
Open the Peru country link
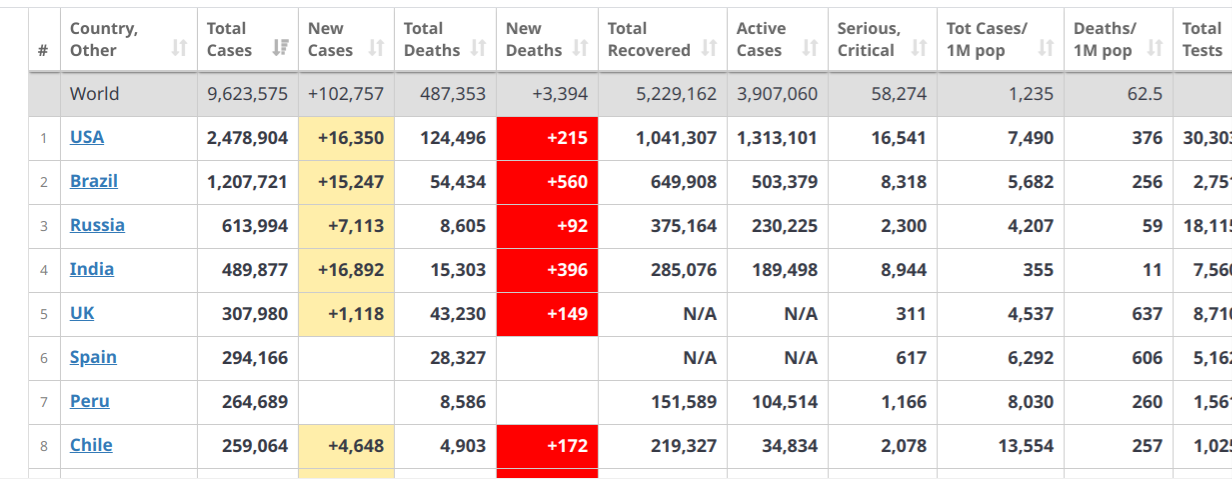90,401
